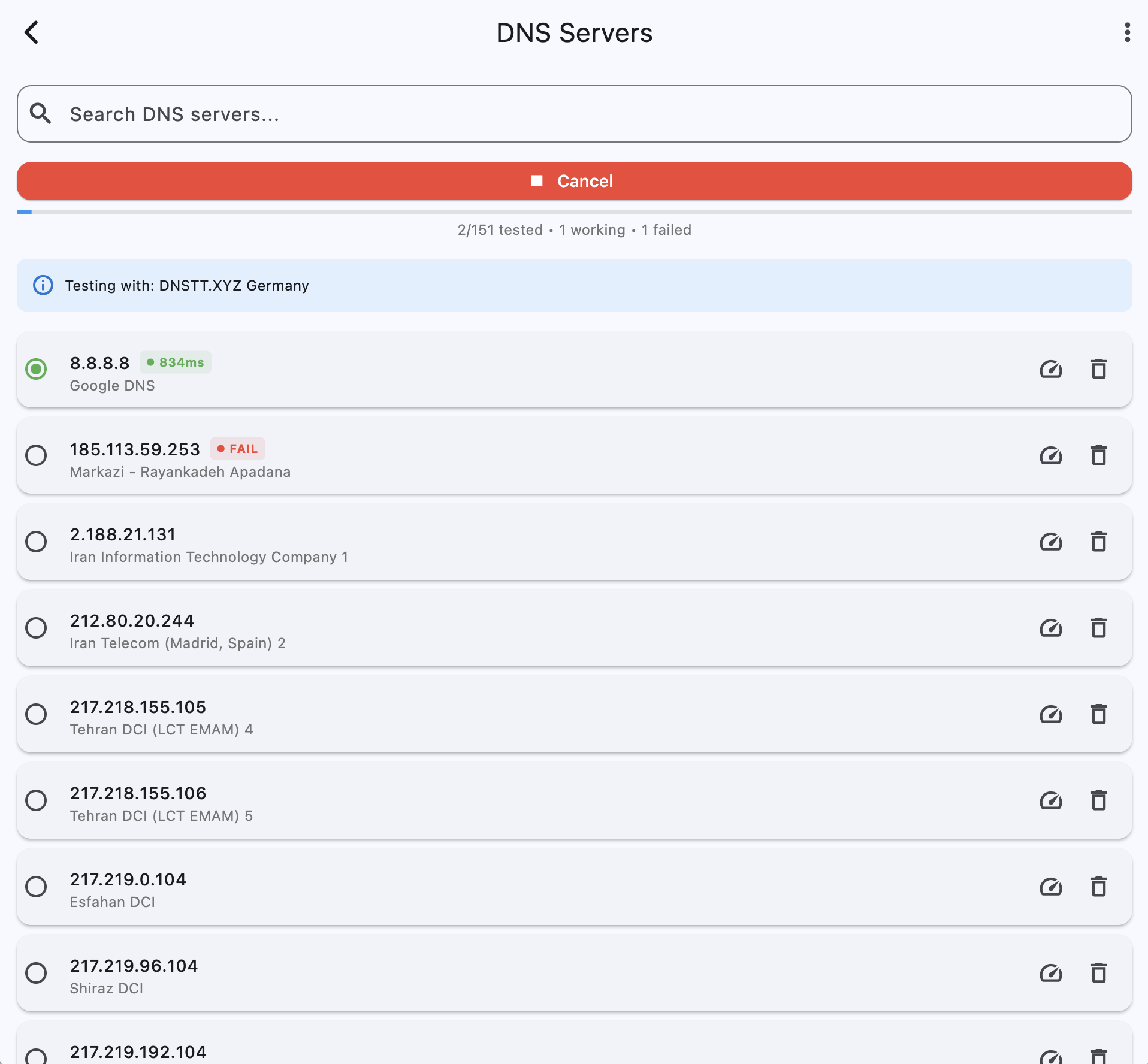Cancel the running DNS test
Image resolution: width=1148 pixels, height=1064 pixels.
click(x=574, y=181)
